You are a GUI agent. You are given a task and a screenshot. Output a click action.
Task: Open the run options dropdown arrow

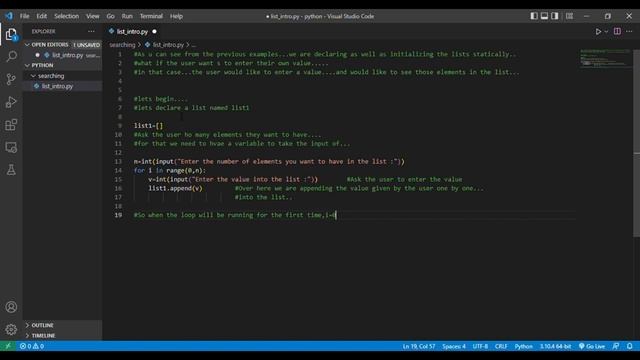(606, 31)
